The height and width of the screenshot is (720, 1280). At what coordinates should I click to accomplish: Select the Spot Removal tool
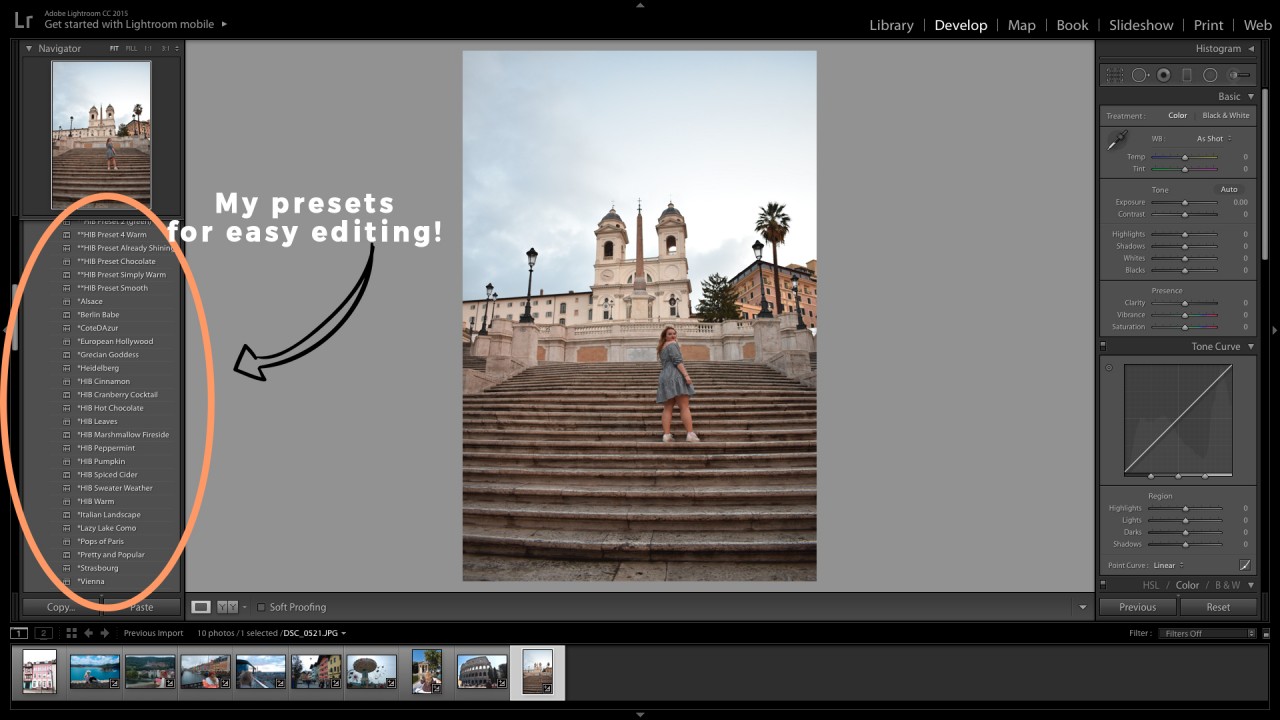pyautogui.click(x=1139, y=75)
